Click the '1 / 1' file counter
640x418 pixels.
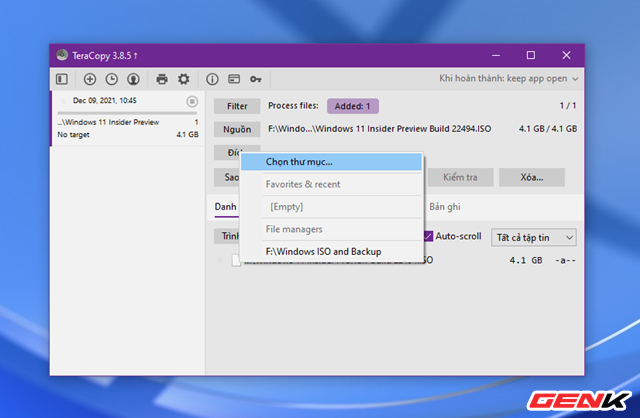click(x=568, y=106)
